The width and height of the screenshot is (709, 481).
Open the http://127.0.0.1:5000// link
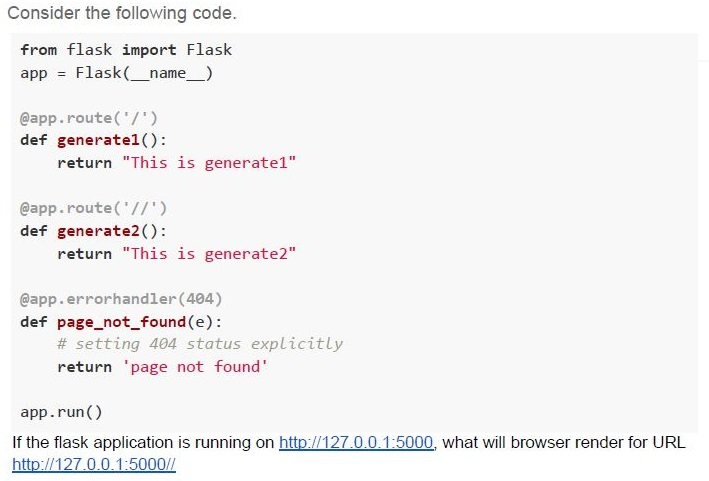point(94,464)
